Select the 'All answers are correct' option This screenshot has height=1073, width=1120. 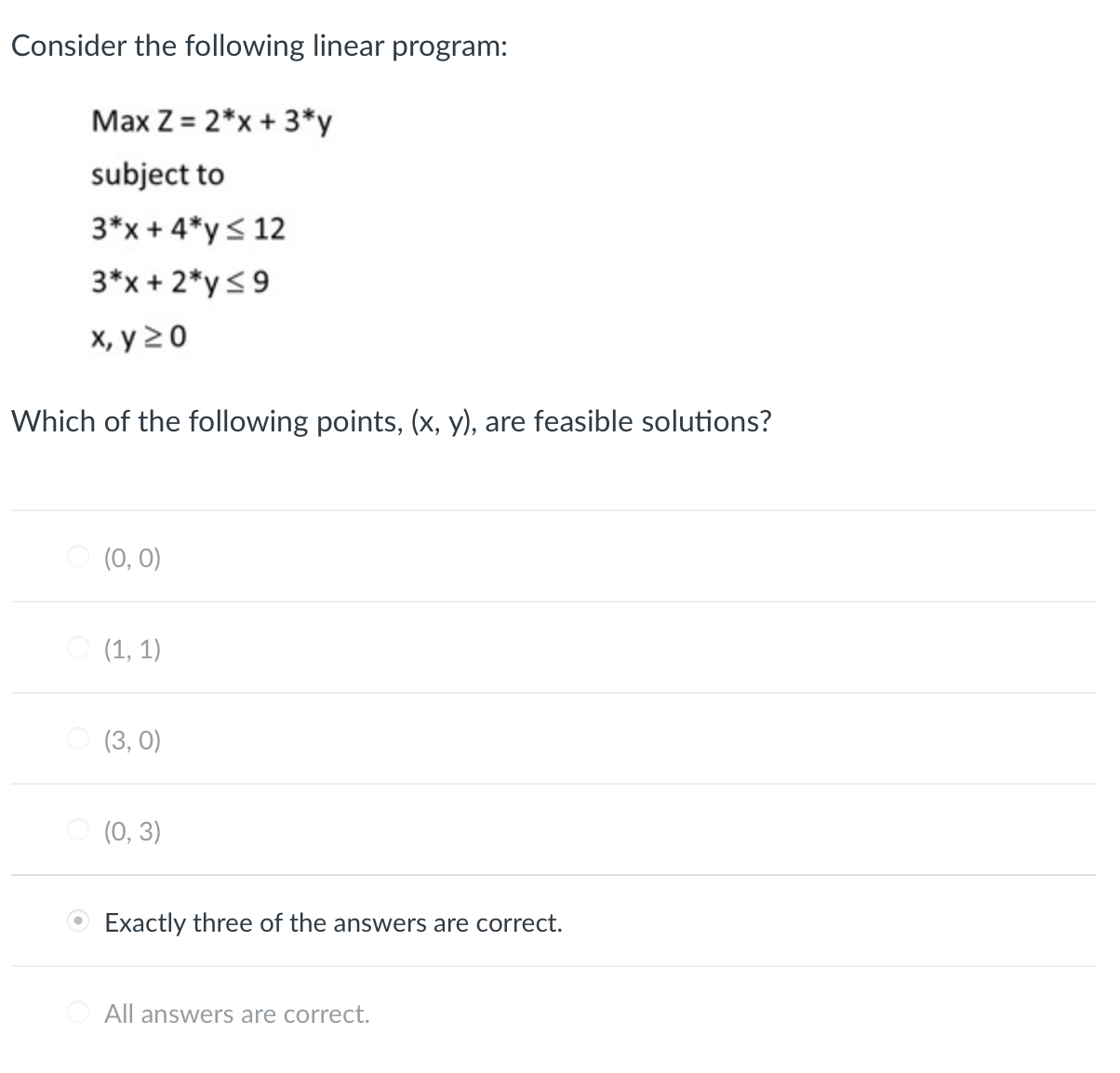[x=79, y=1013]
